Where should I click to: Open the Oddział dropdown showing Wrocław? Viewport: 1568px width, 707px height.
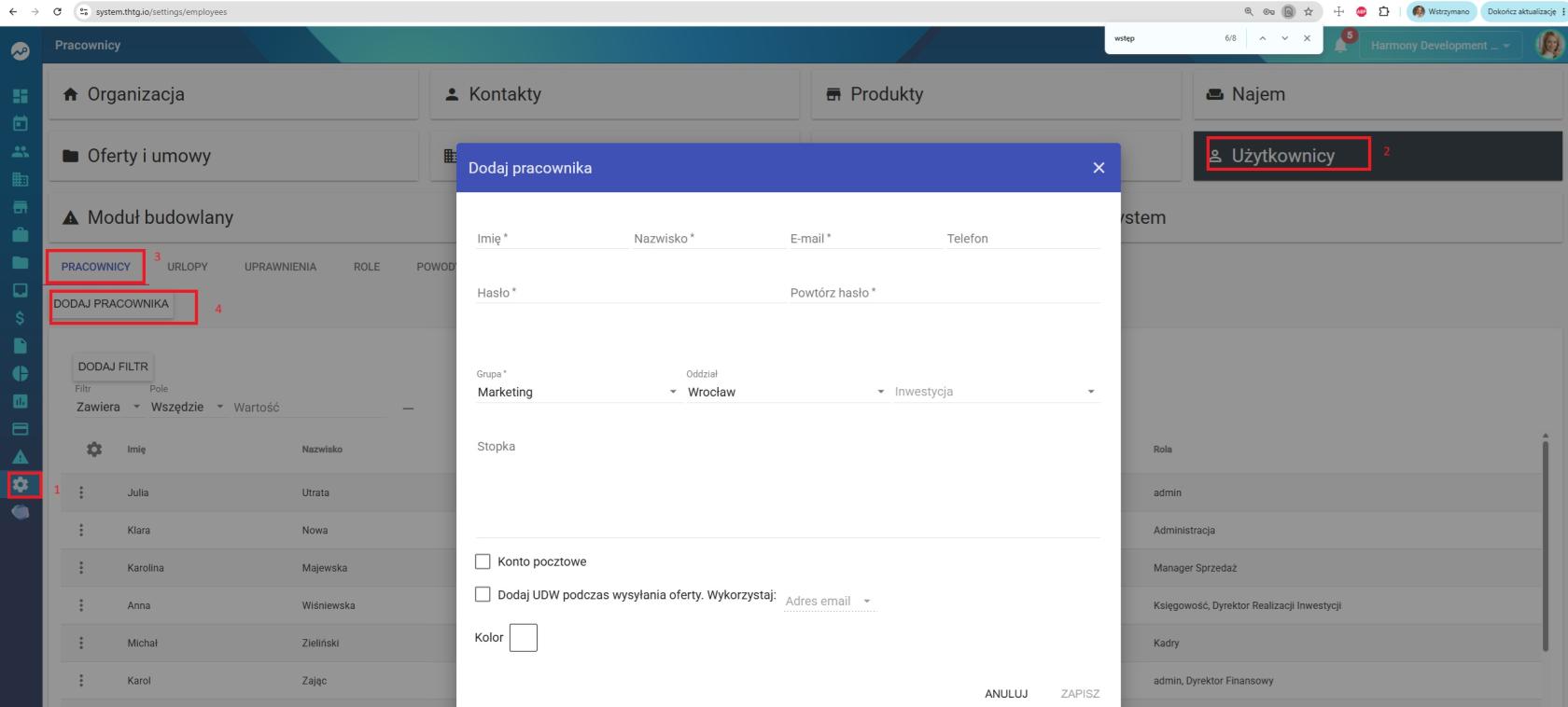point(787,392)
